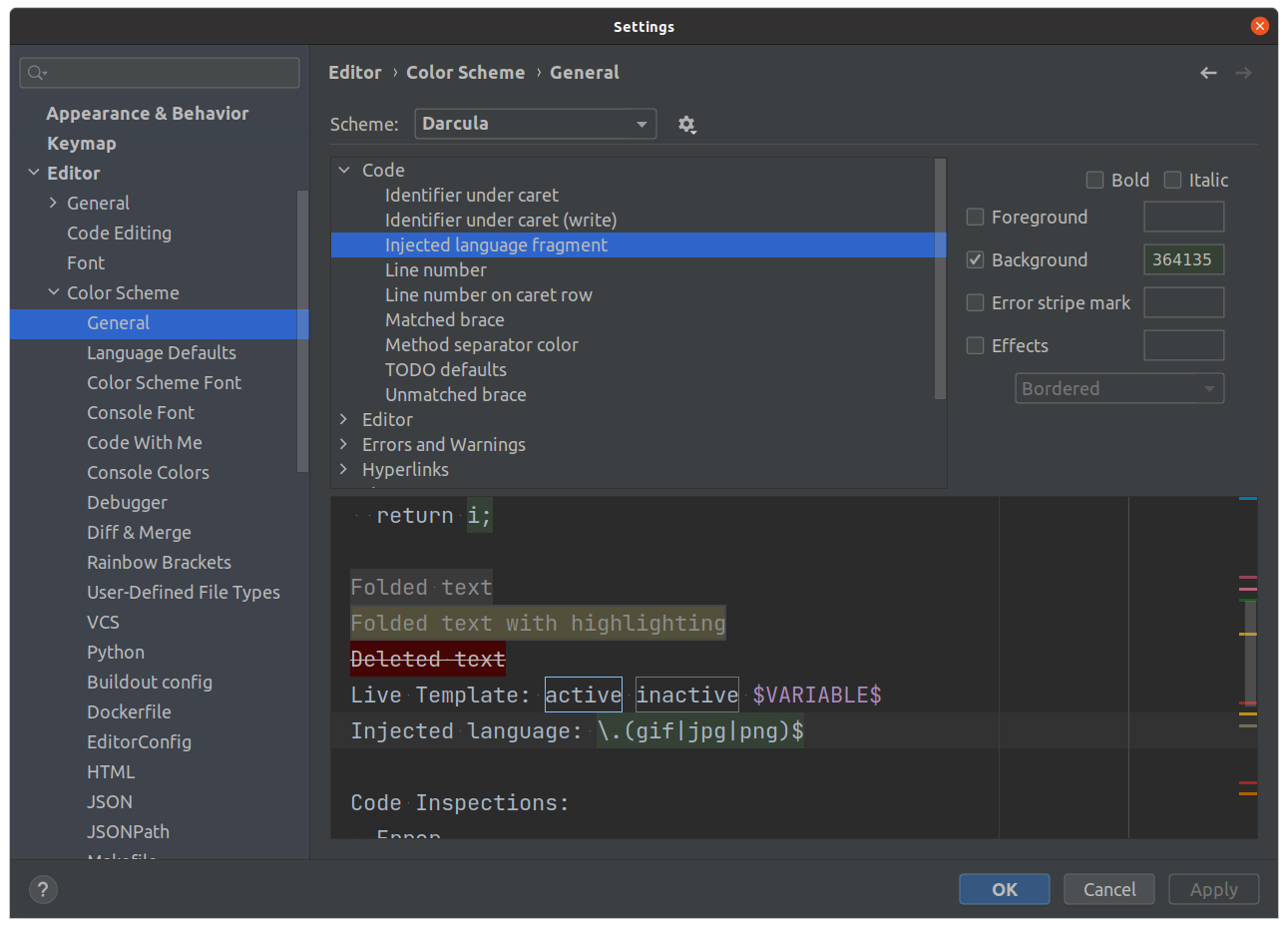Collapse the Color Scheme tree node

54,292
